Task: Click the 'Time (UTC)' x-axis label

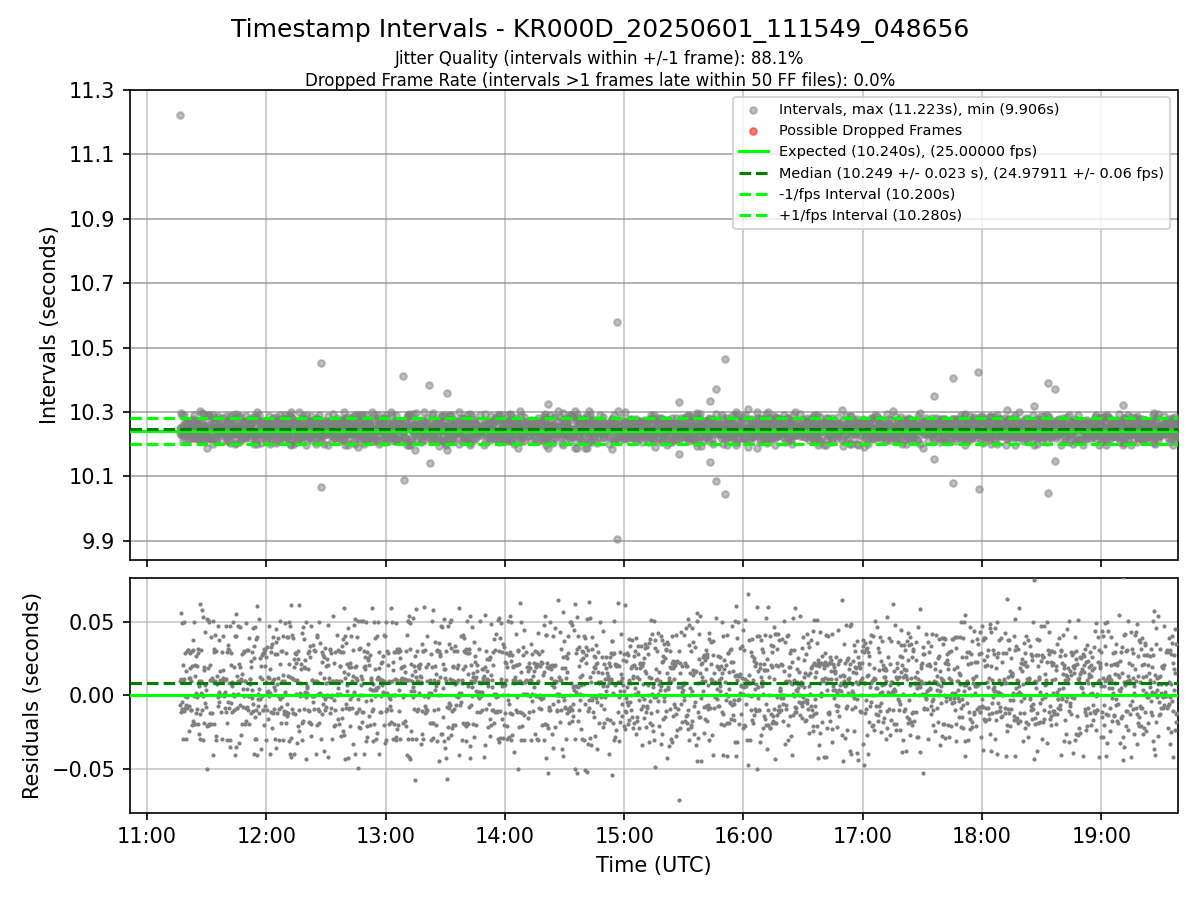Action: coord(653,865)
